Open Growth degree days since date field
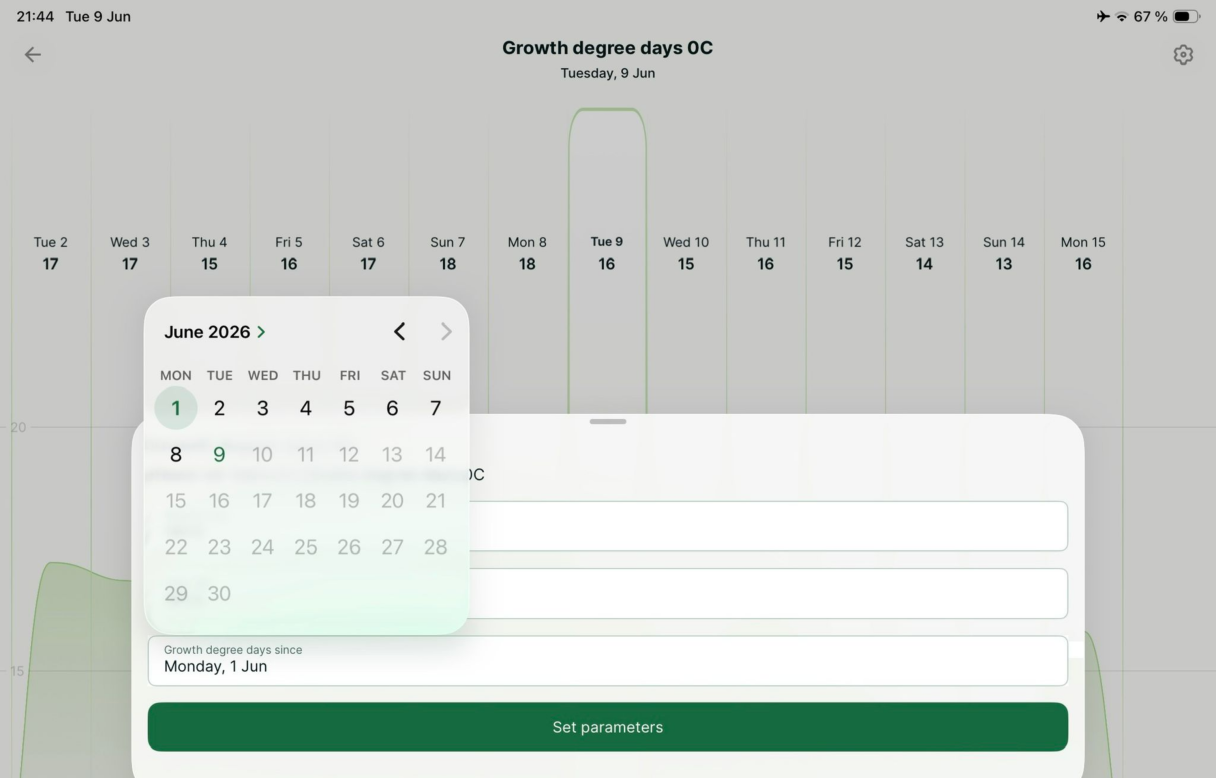Image resolution: width=1216 pixels, height=778 pixels. (608, 660)
